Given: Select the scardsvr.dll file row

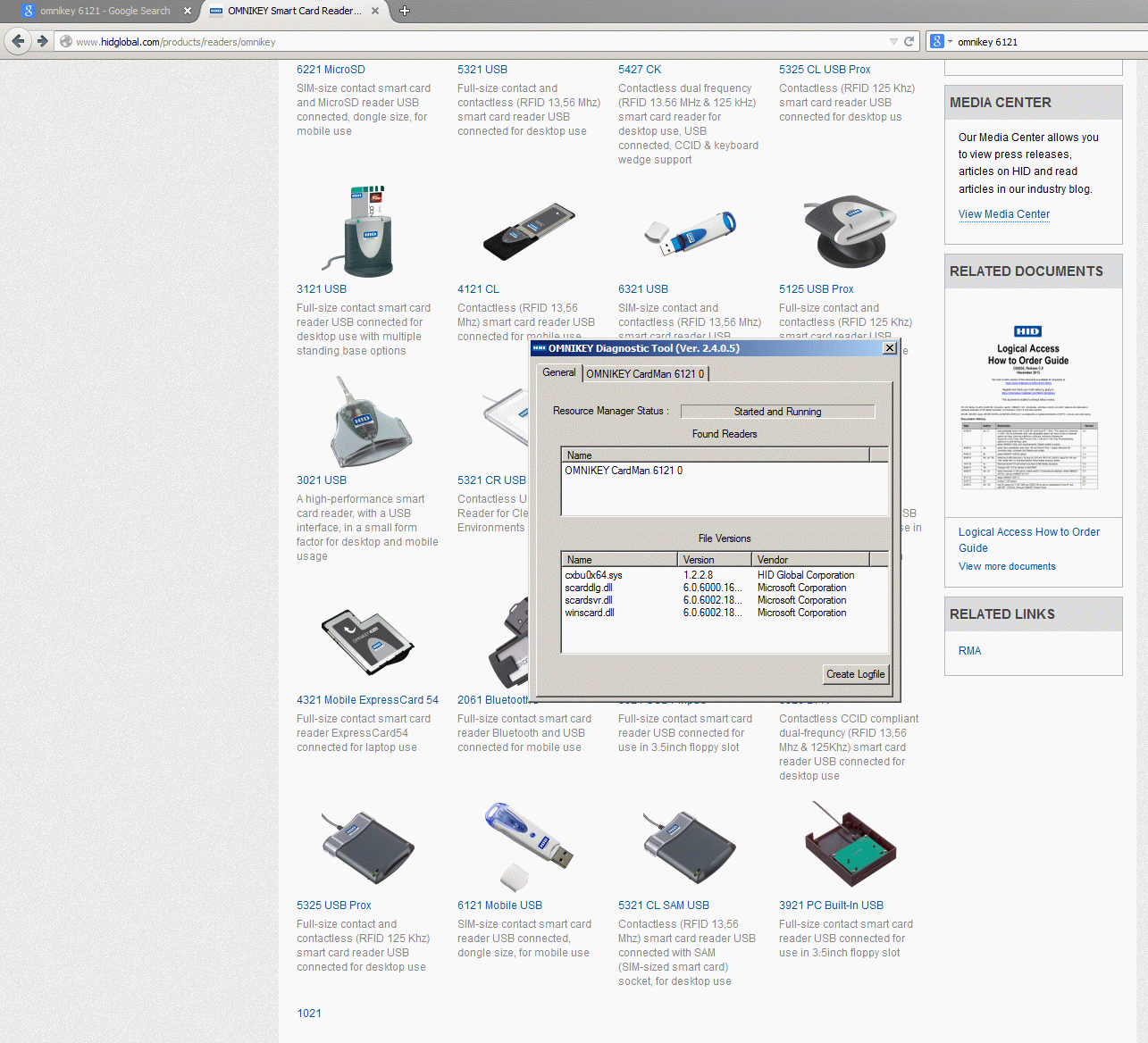Looking at the screenshot, I should click(x=725, y=600).
